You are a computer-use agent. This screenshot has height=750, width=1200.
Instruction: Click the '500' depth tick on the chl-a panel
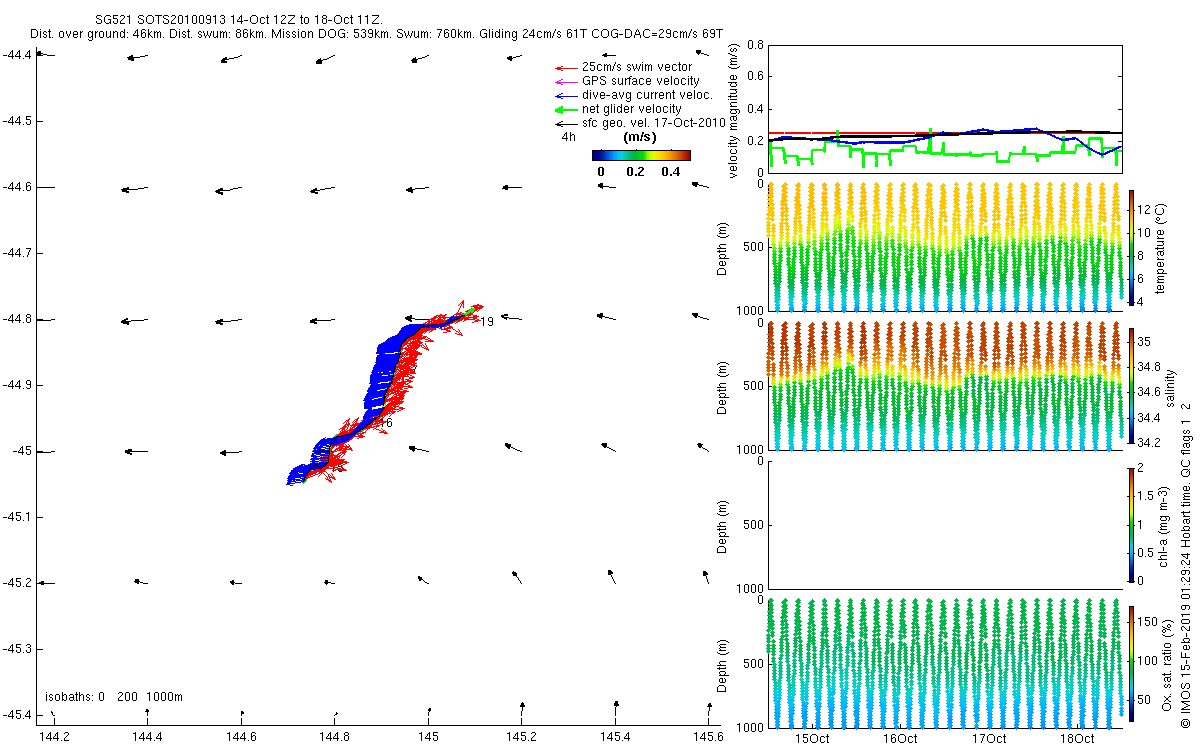[752, 525]
